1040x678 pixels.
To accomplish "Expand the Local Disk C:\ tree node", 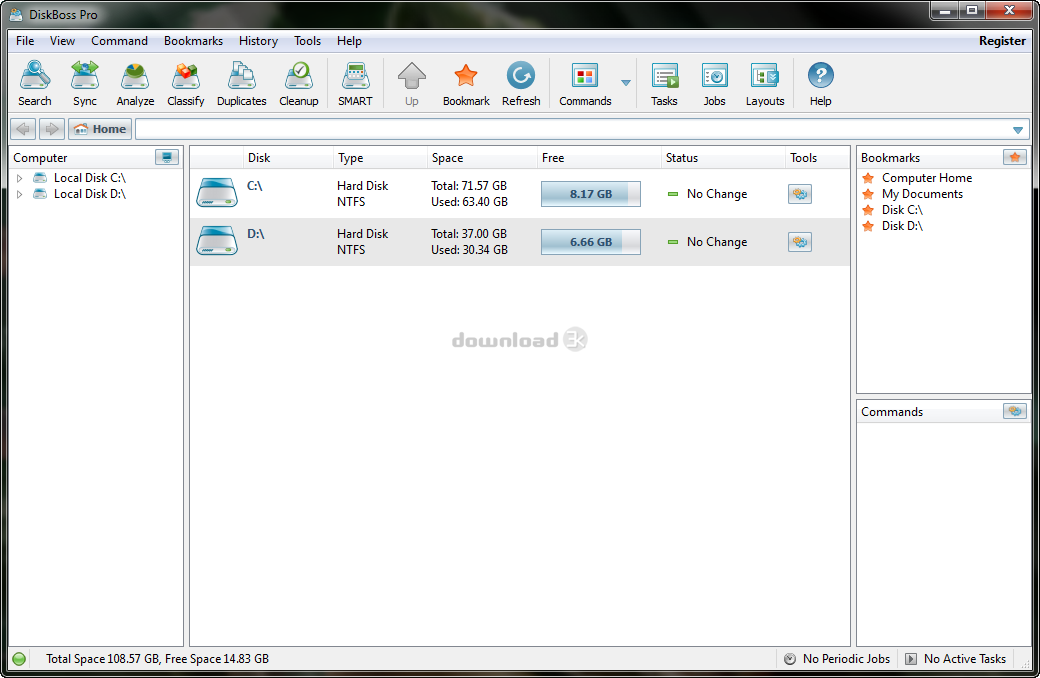I will pyautogui.click(x=19, y=178).
